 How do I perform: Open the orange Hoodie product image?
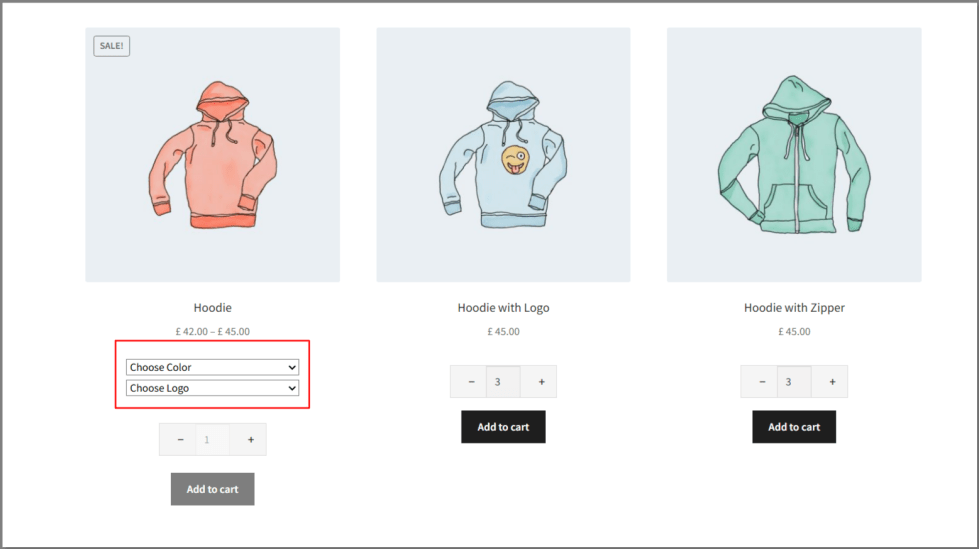click(213, 154)
